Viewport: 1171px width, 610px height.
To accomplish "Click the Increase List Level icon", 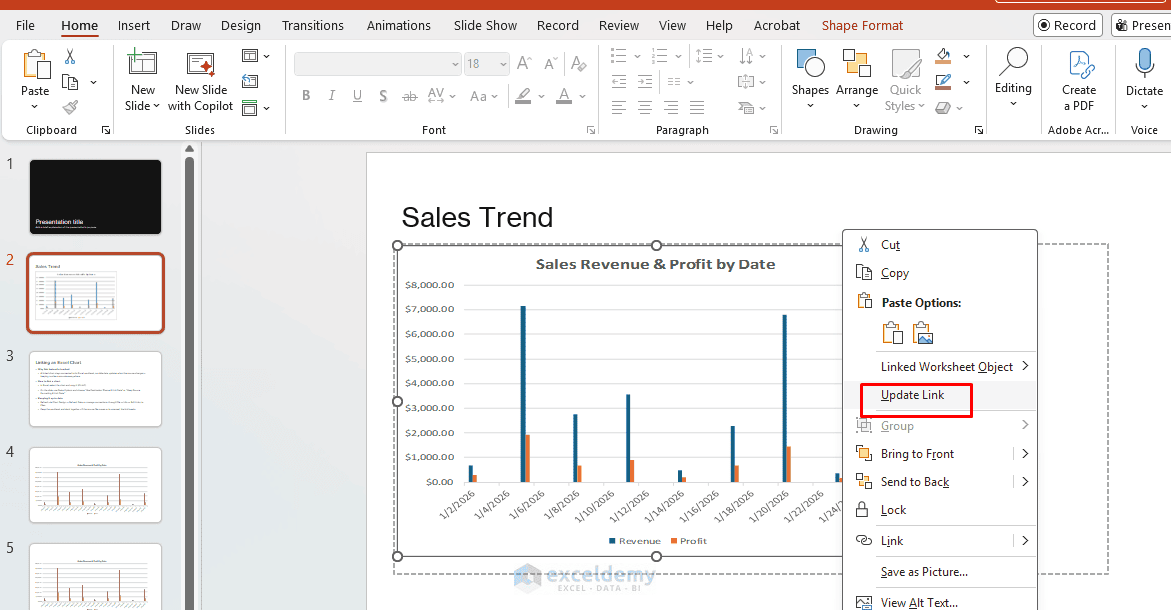I will [x=644, y=81].
